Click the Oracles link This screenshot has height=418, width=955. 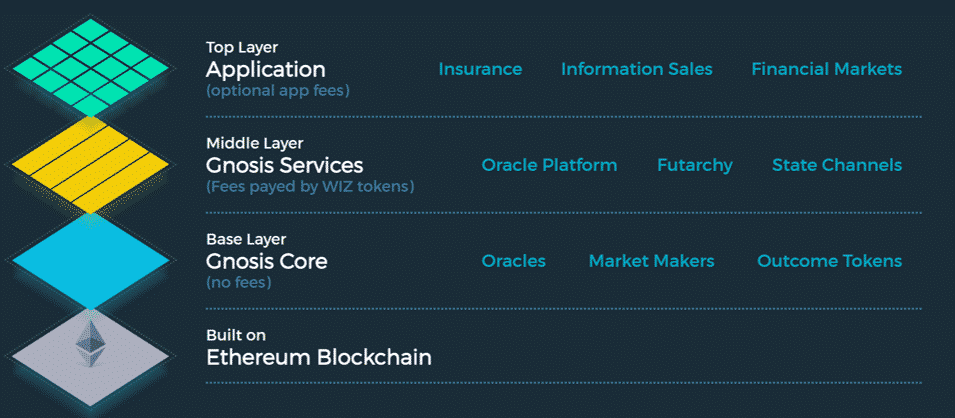(x=513, y=261)
